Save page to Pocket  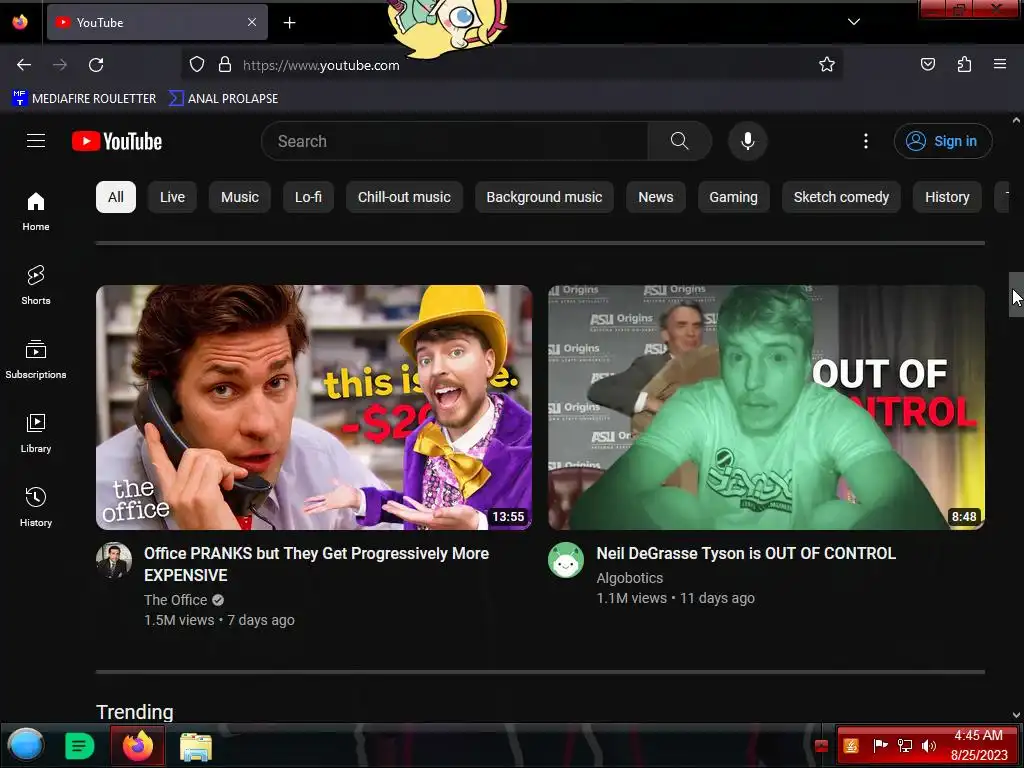(928, 64)
